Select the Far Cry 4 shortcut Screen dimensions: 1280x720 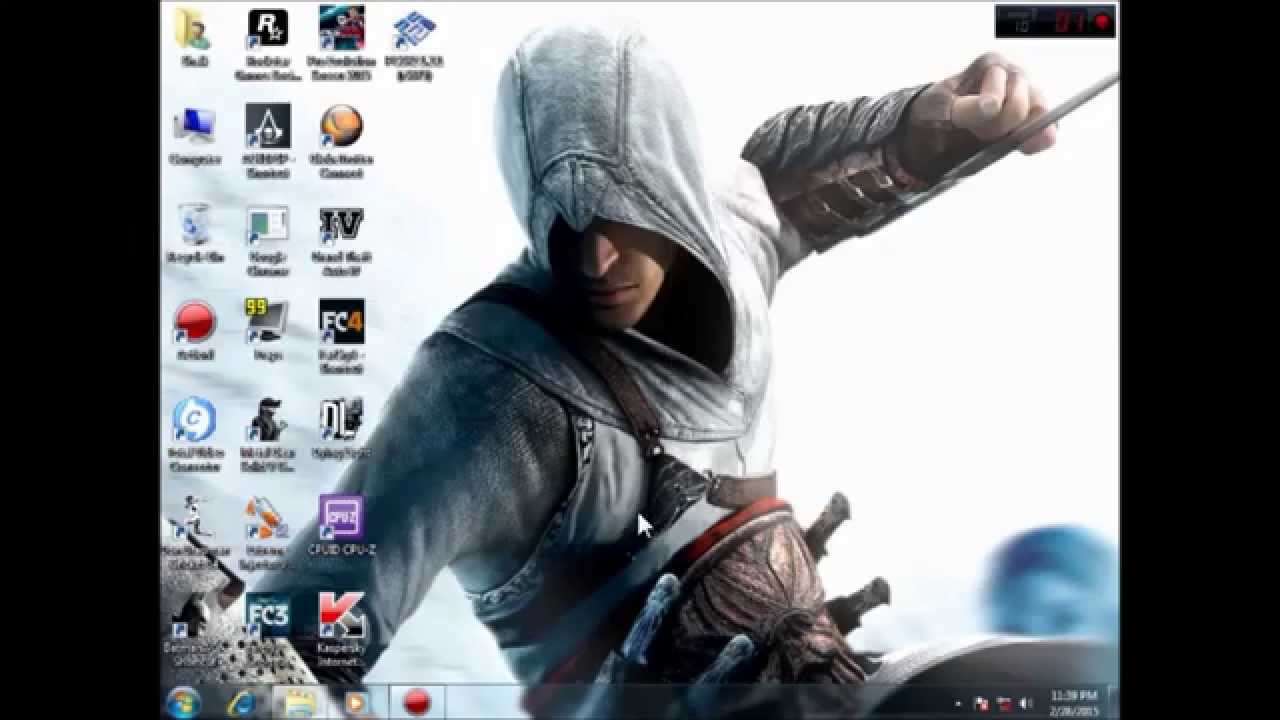[x=341, y=337]
